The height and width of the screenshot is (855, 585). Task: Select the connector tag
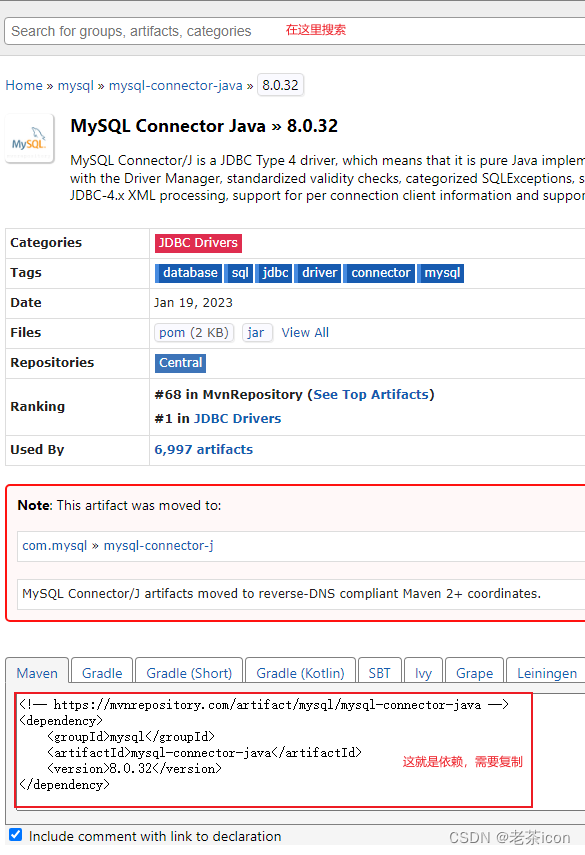[x=380, y=273]
